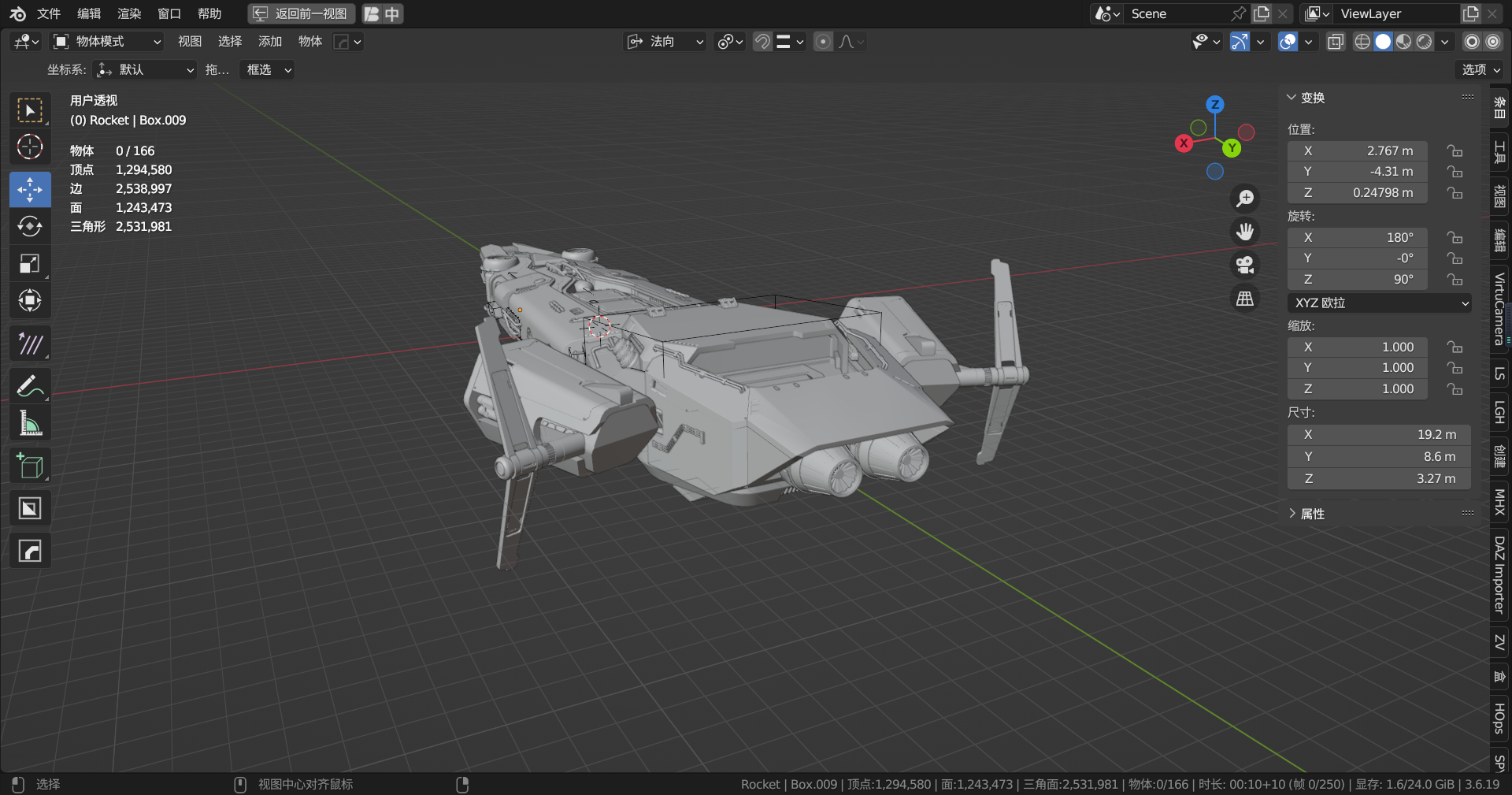
Task: Open the DAZ Importer sidebar tab
Action: [1499, 575]
